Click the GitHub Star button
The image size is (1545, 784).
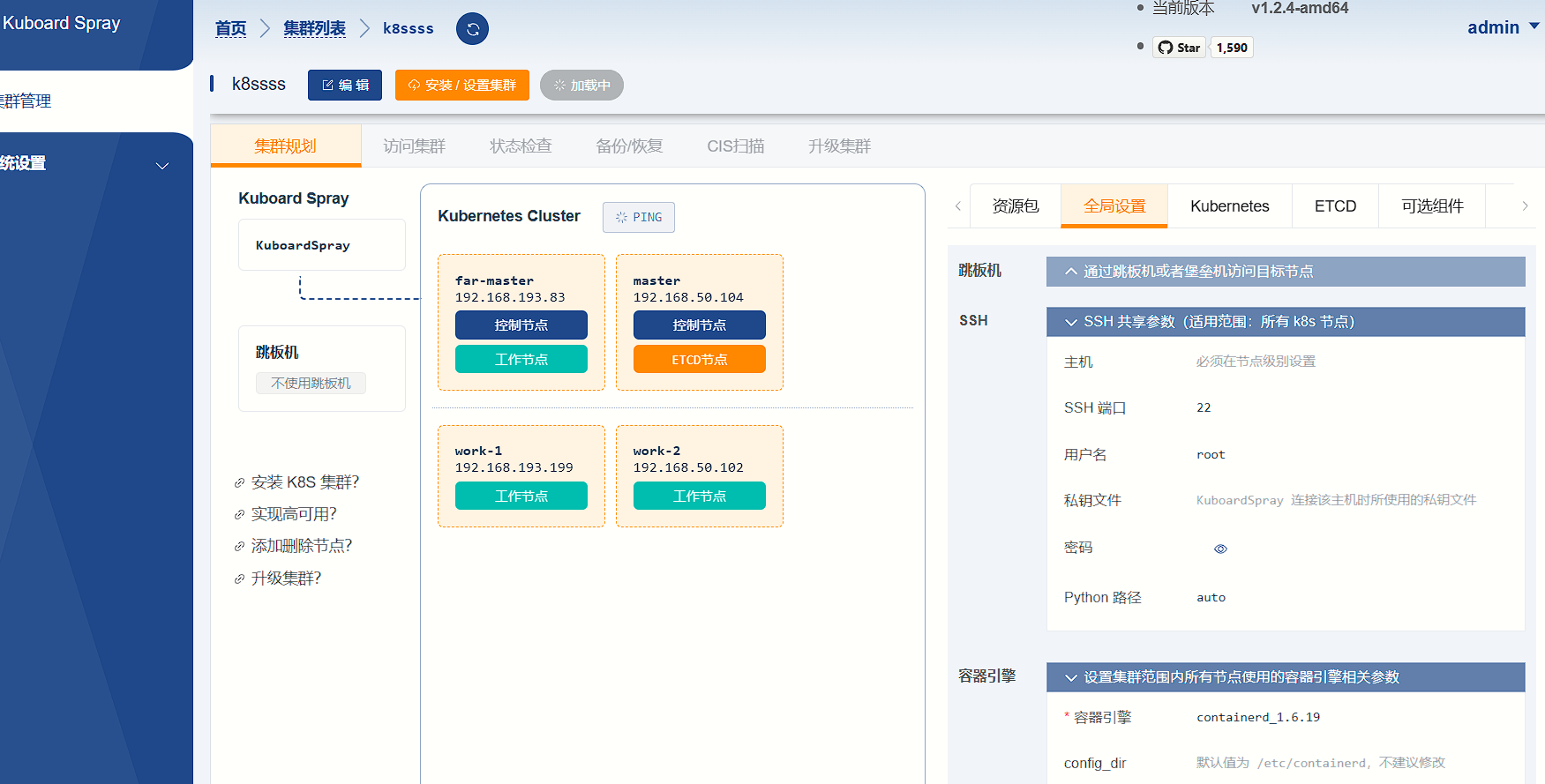coord(1179,48)
